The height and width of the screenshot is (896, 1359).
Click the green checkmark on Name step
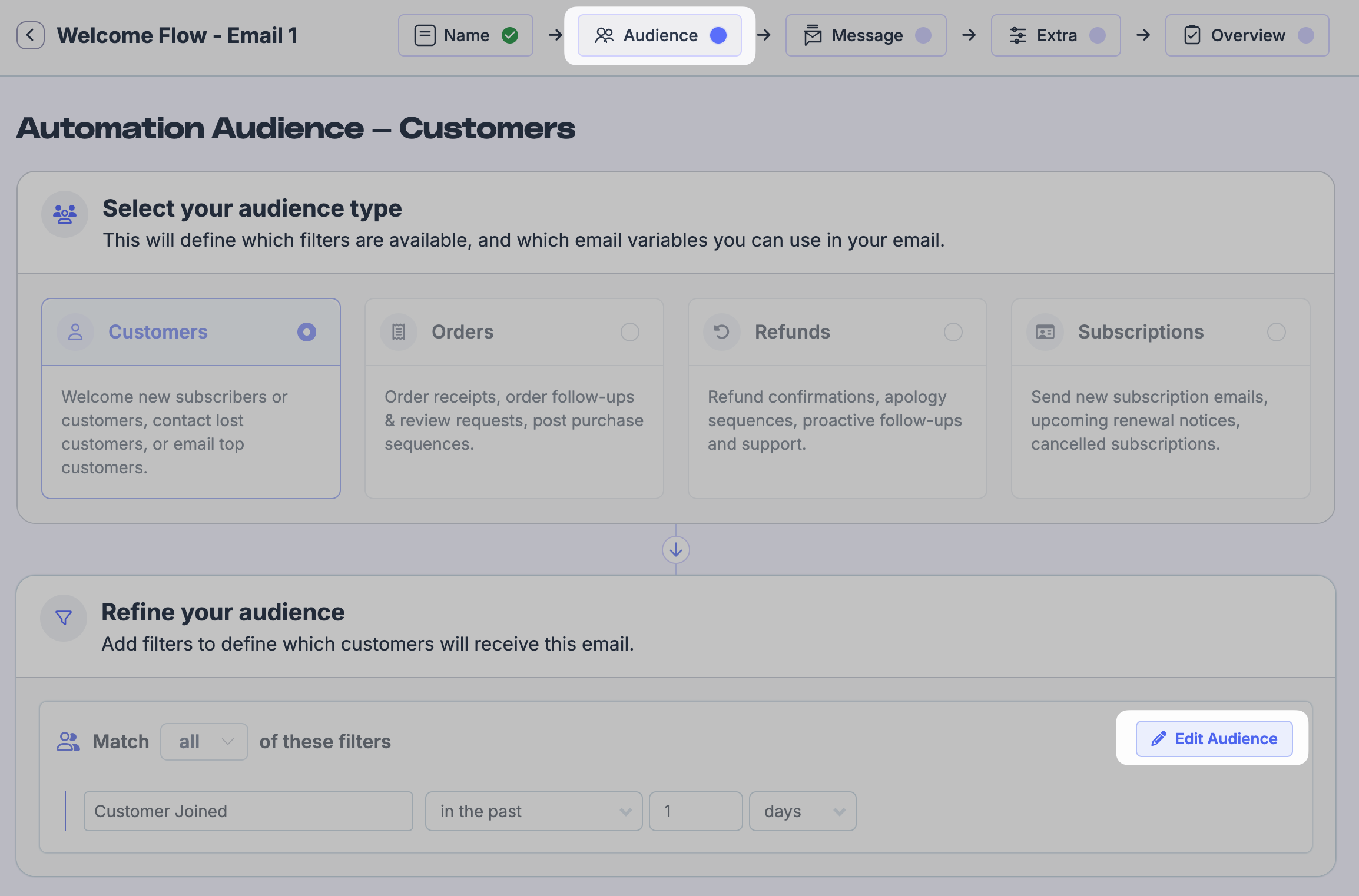pos(510,35)
